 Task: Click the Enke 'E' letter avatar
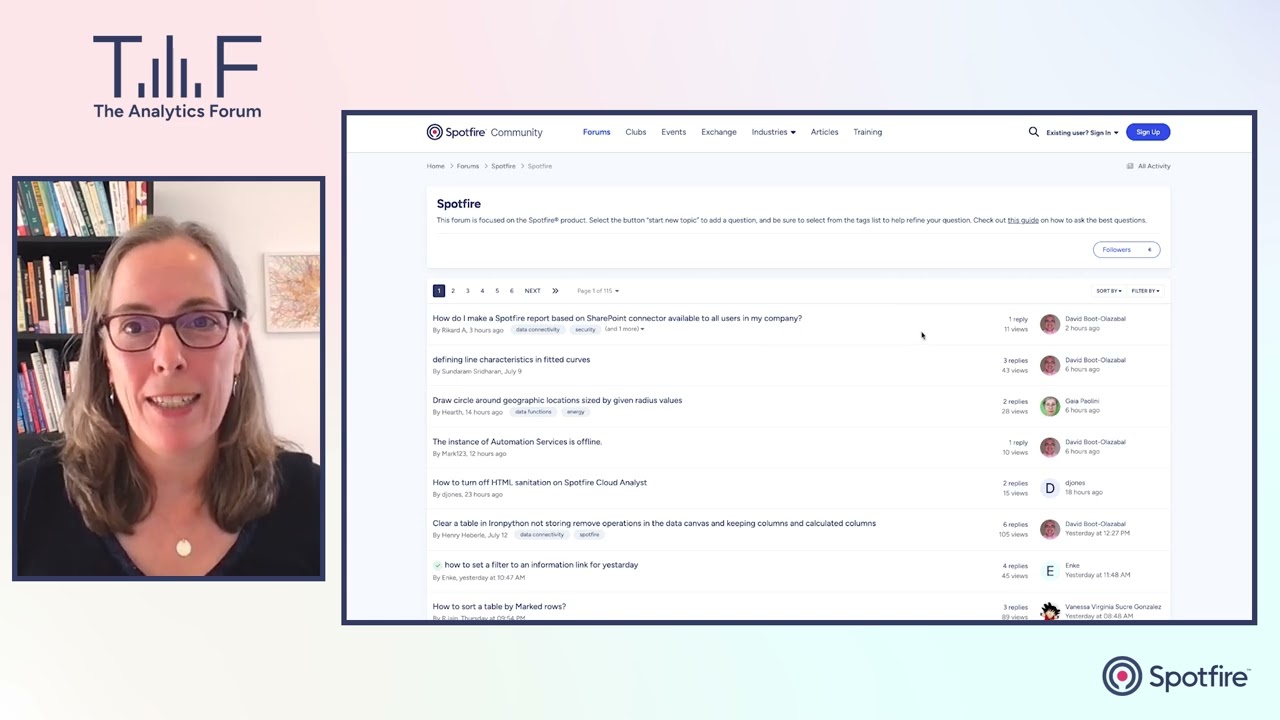point(1049,571)
